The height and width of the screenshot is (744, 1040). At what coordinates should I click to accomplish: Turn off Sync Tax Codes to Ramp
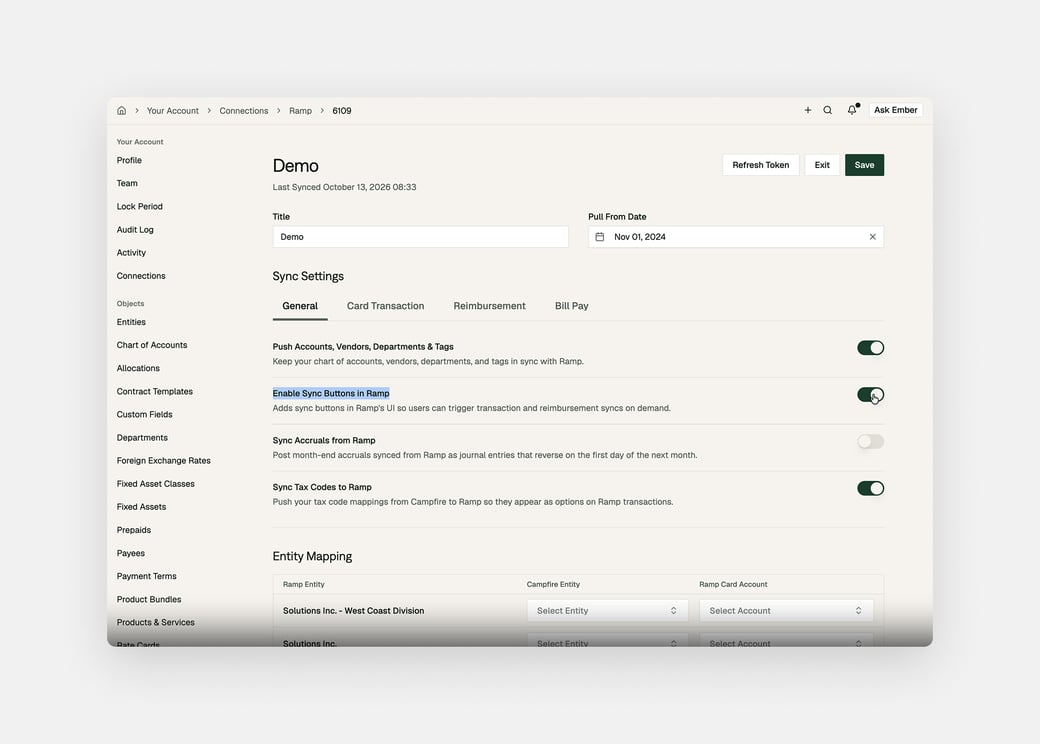coord(870,488)
